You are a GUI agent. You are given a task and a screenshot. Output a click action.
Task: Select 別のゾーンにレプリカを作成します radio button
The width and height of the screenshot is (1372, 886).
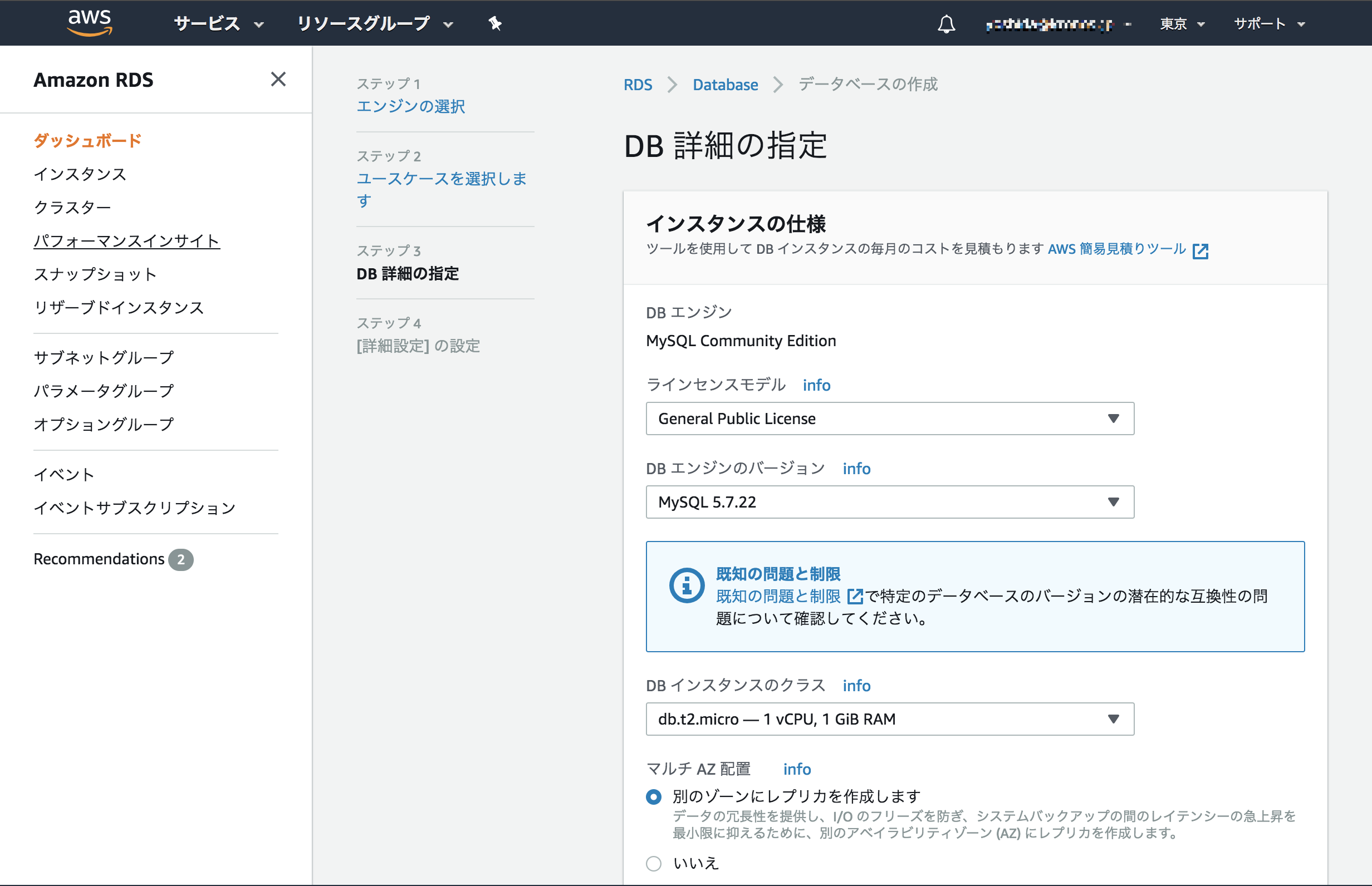point(653,797)
